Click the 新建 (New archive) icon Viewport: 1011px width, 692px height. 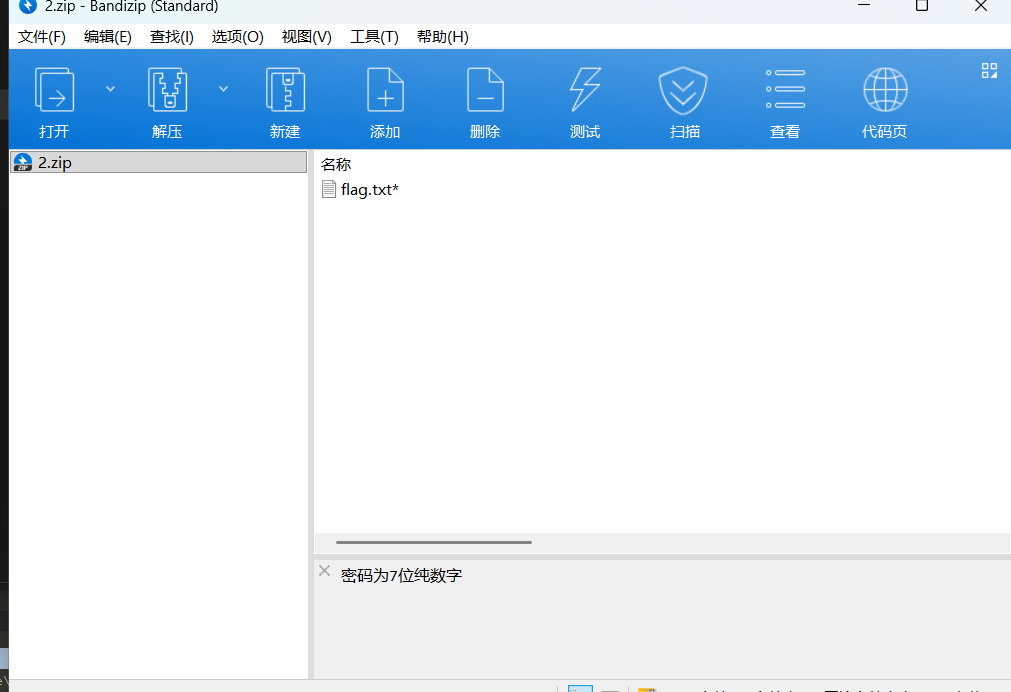285,90
